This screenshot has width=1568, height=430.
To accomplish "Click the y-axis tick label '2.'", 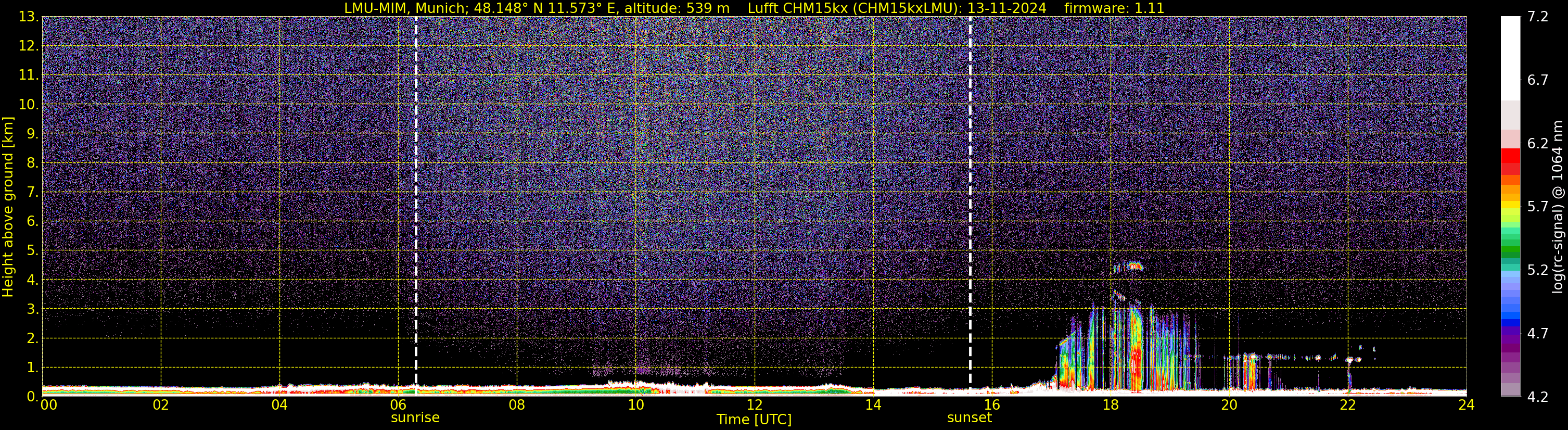I will tap(32, 339).
